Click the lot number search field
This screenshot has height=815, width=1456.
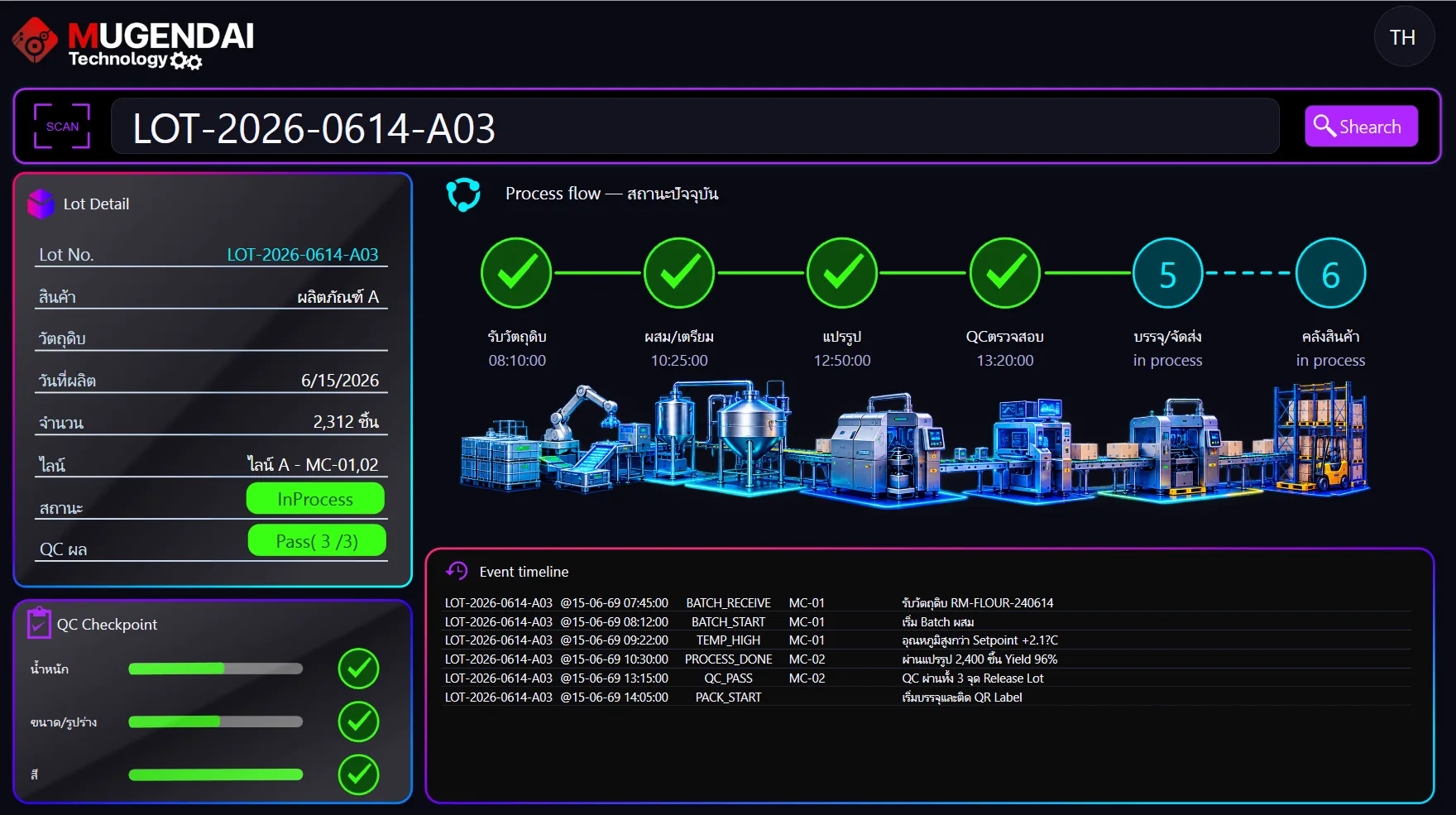click(x=695, y=127)
